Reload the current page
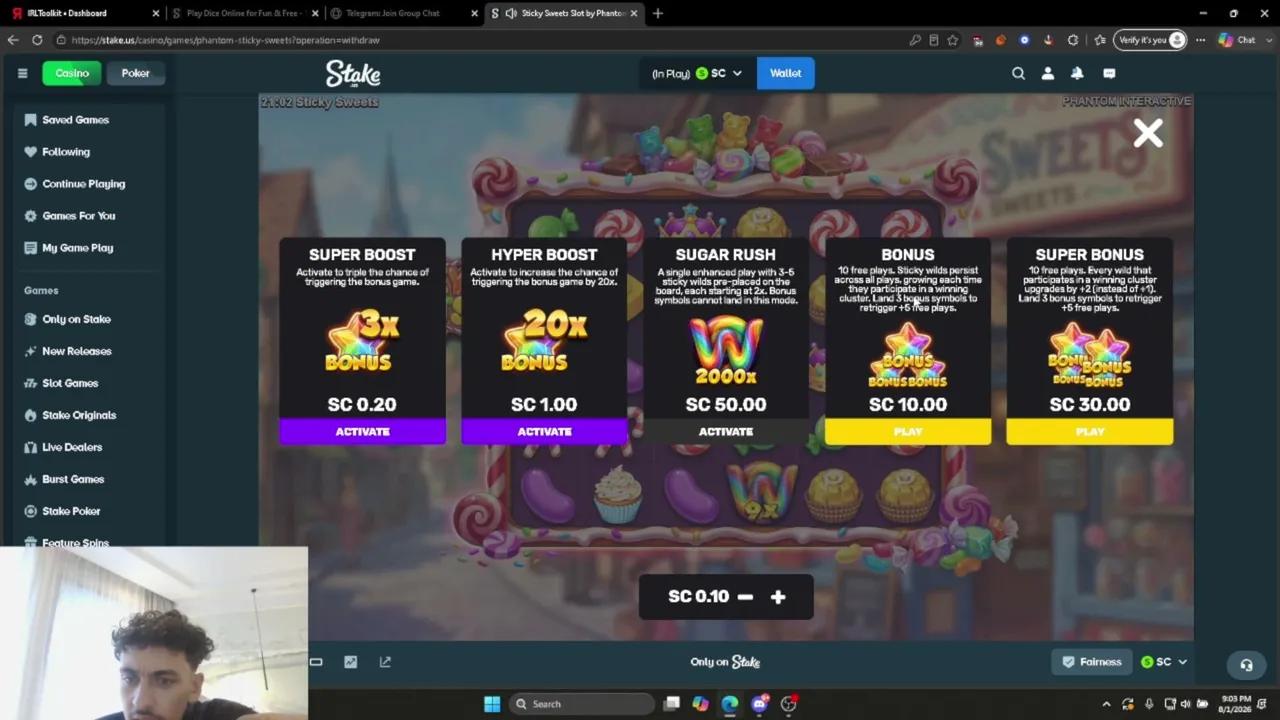This screenshot has width=1280, height=720. (37, 40)
